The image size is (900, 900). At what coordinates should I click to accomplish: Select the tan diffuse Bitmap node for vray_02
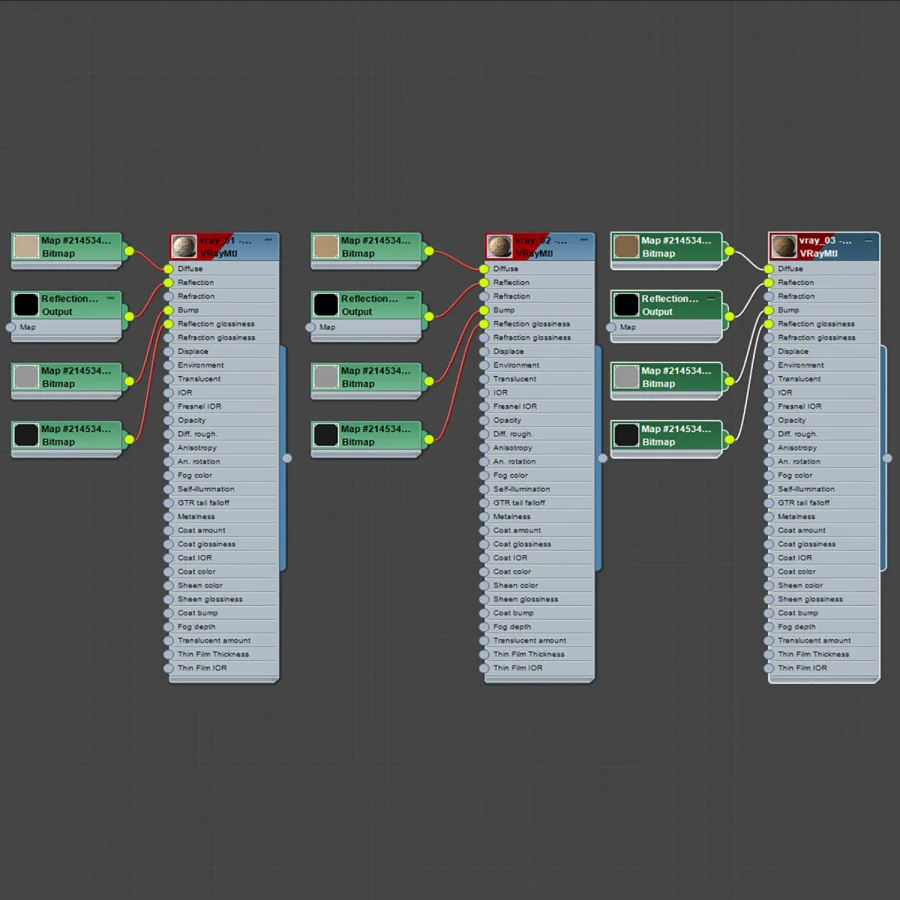click(x=367, y=251)
